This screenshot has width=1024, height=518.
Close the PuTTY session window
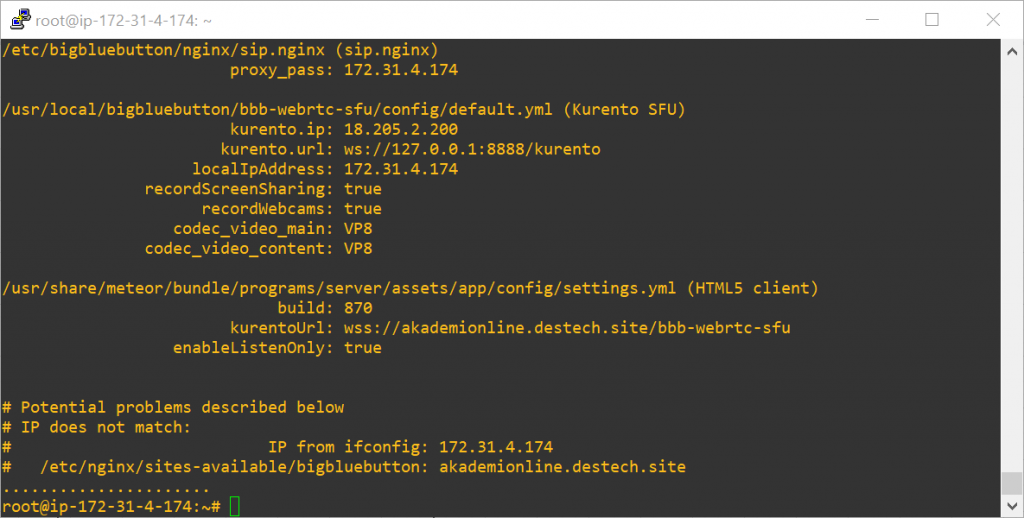coord(993,20)
